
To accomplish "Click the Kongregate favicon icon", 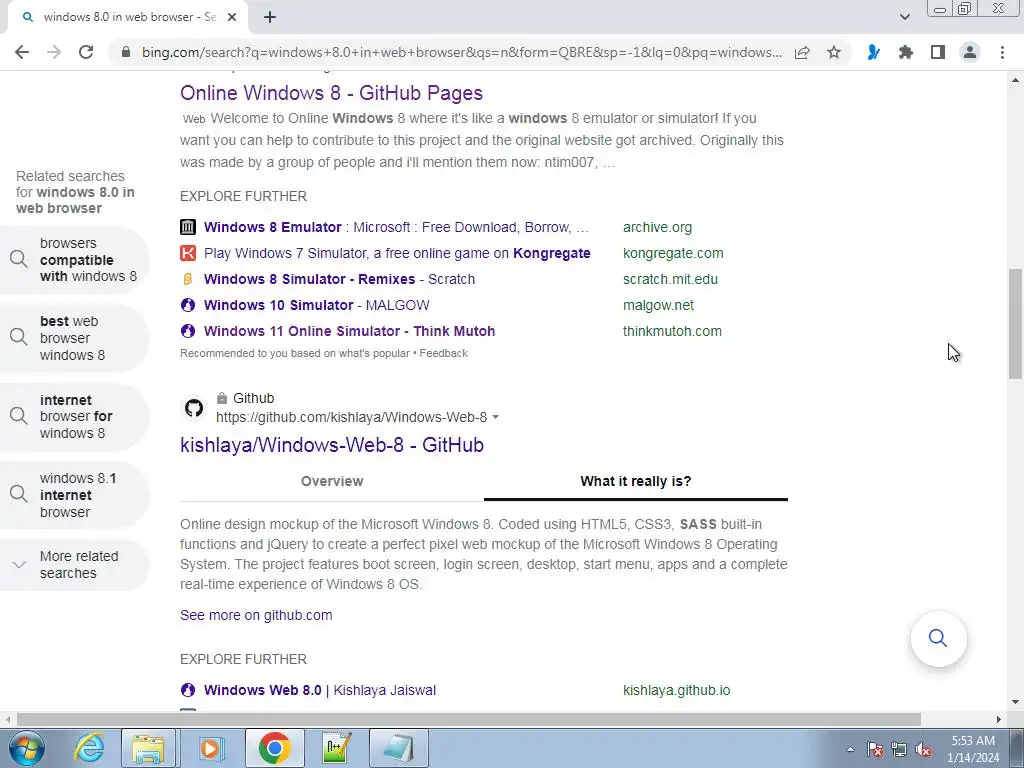I will click(188, 253).
